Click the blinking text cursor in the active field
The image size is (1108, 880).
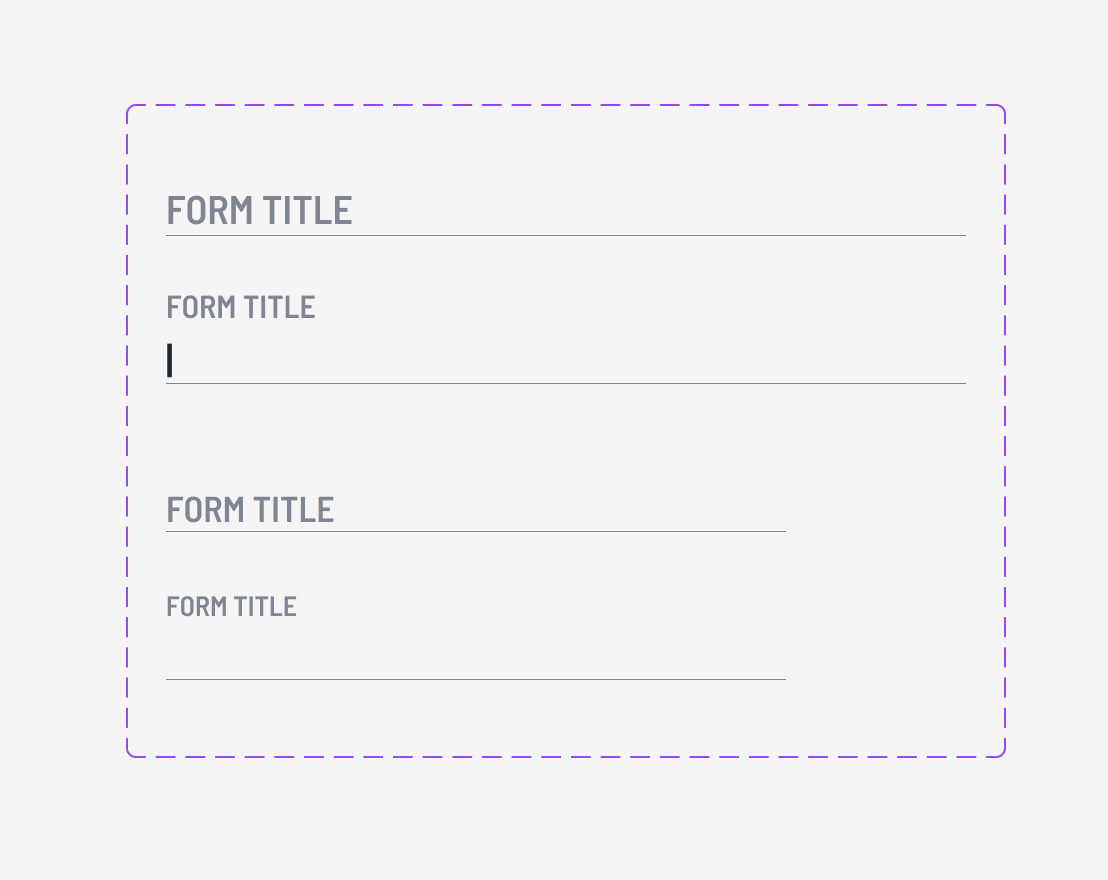click(x=170, y=361)
